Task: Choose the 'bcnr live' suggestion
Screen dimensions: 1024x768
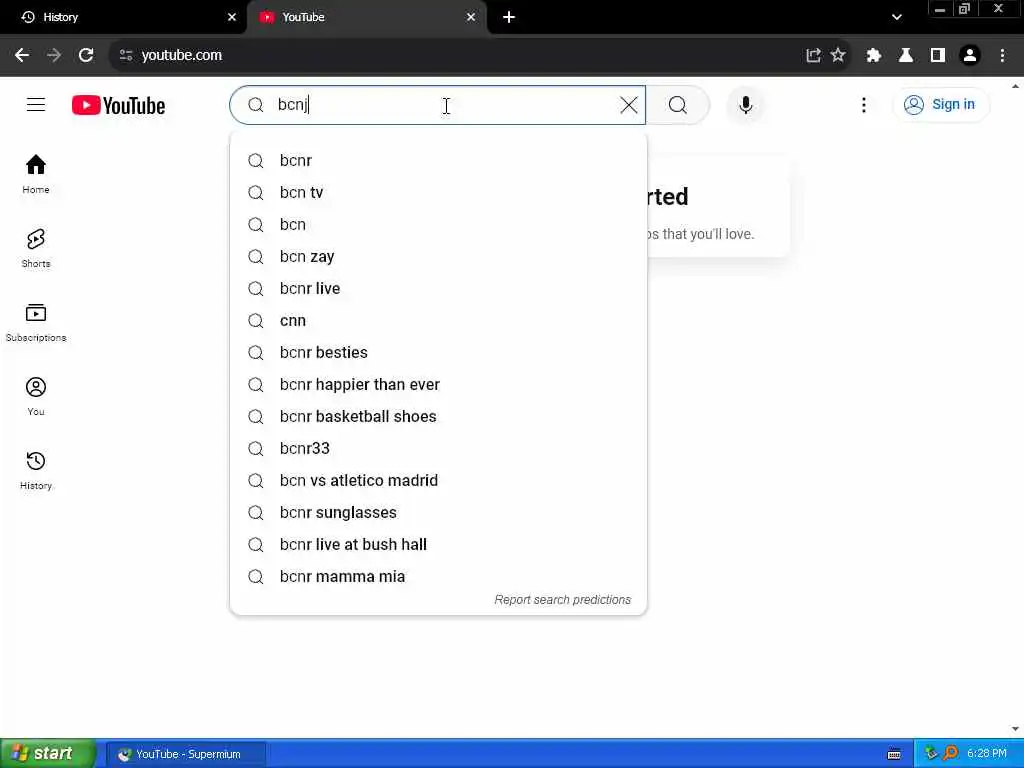Action: click(438, 289)
